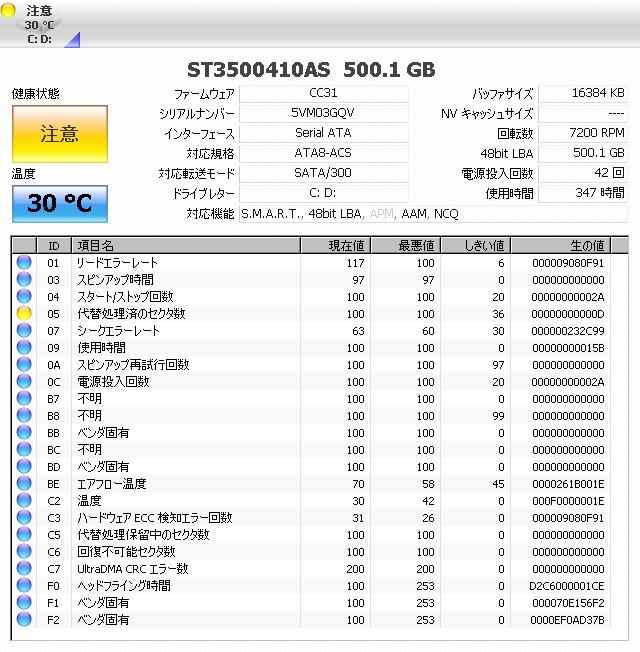640x652 pixels.
Task: Click the blue status icon for row 09
Action: [x=24, y=348]
